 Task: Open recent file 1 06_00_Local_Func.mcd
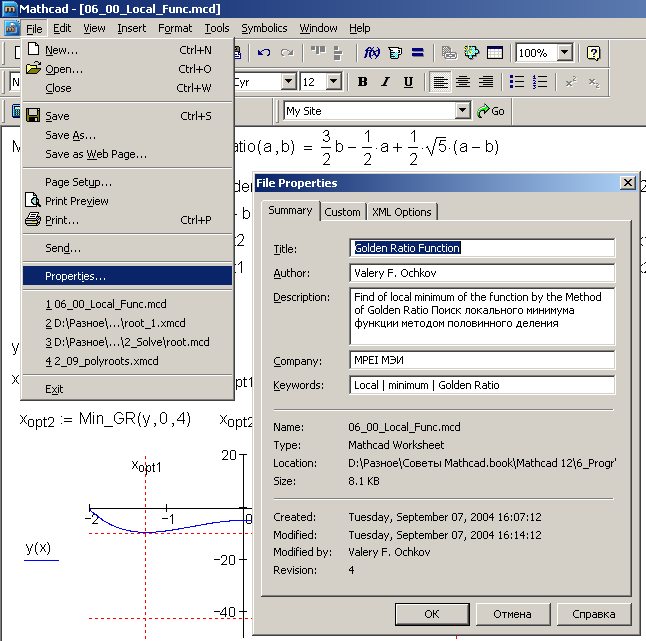pos(128,304)
